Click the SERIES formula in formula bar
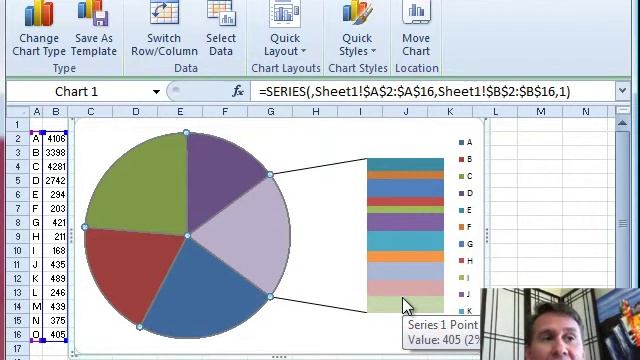 point(414,91)
